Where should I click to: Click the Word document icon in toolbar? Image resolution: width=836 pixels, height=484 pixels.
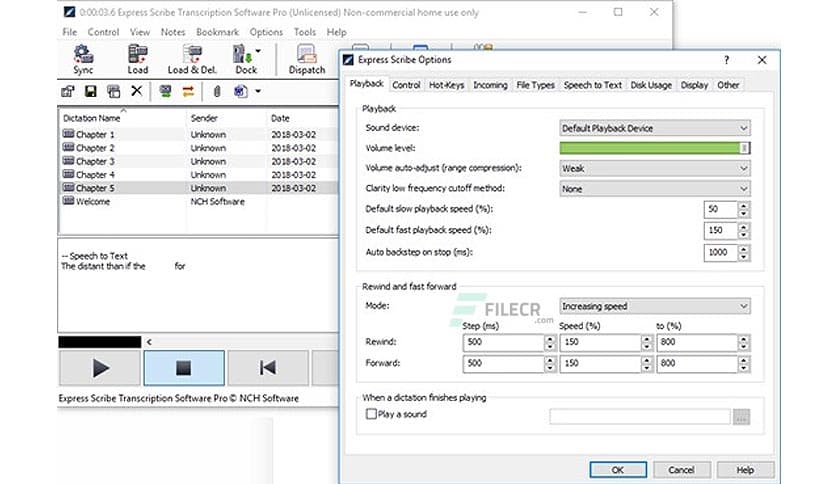(x=240, y=91)
